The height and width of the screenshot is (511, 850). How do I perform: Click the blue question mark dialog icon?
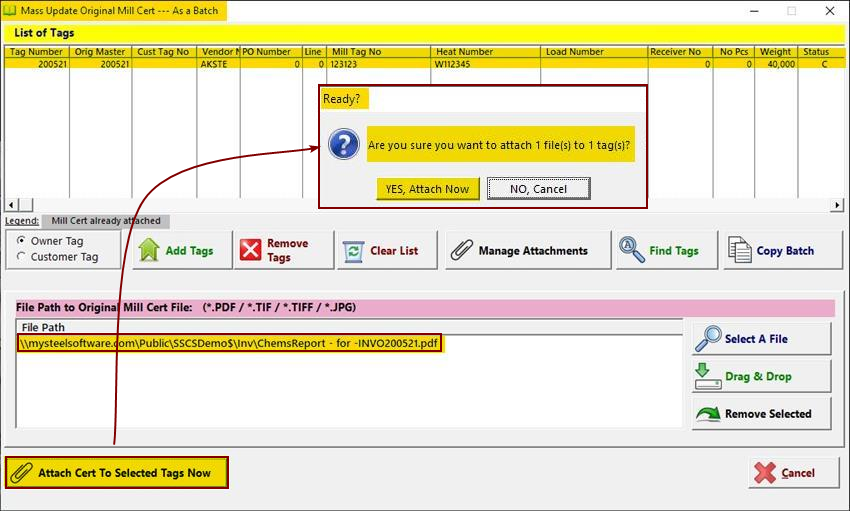point(344,144)
